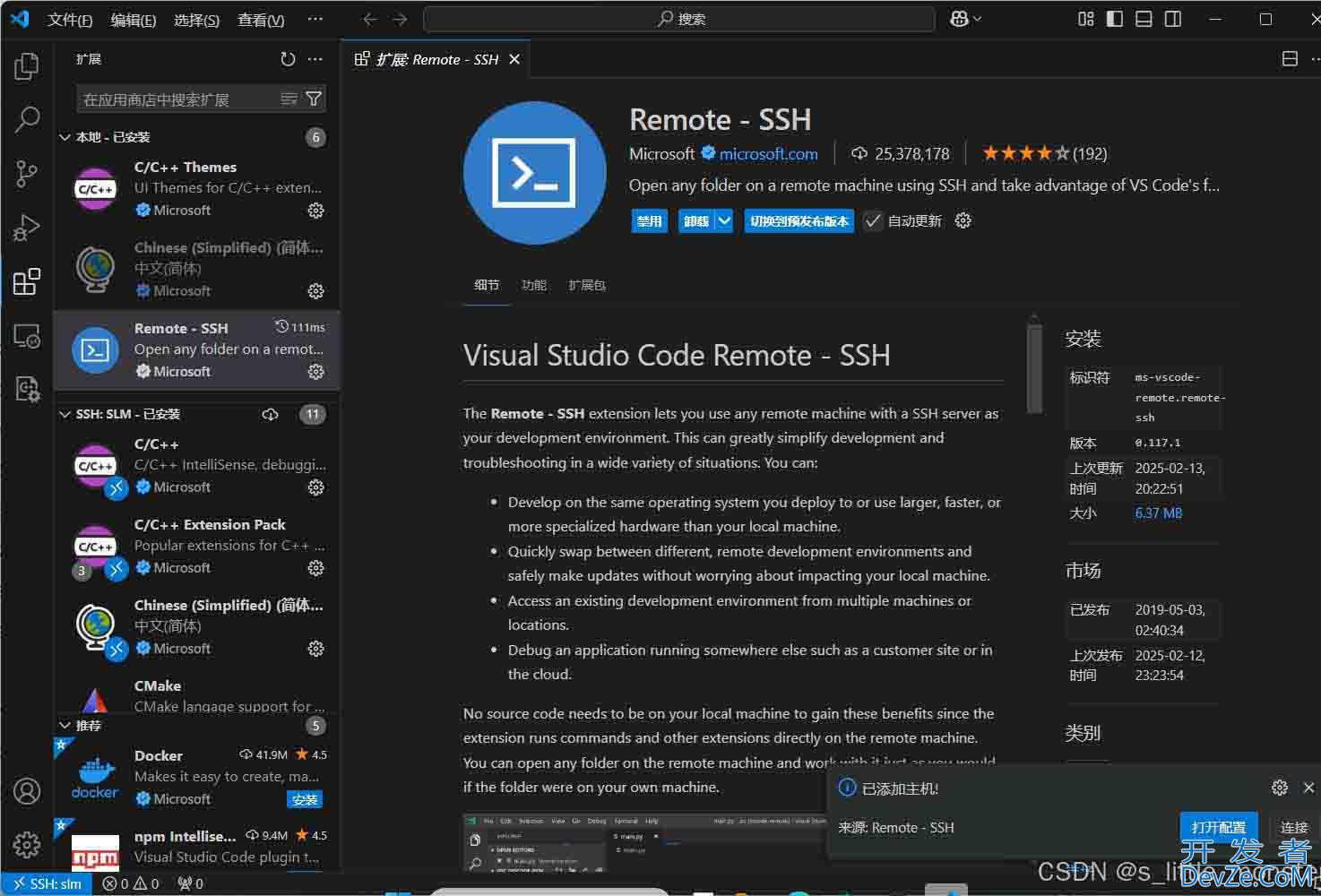The image size is (1321, 896).
Task: Open the microsoft.com publisher link
Action: (x=768, y=154)
